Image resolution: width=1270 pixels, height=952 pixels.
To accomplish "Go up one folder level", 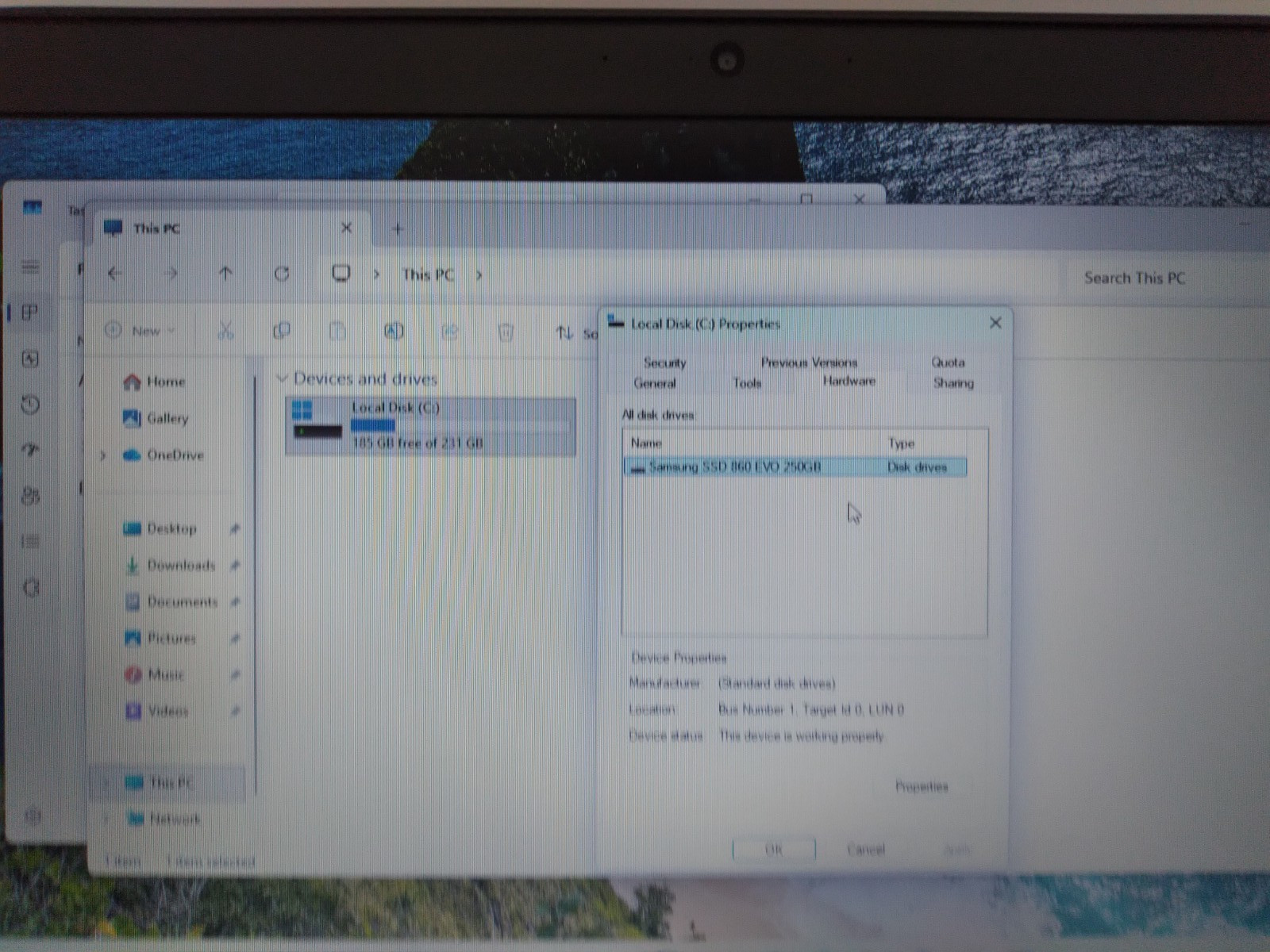I will tap(225, 274).
